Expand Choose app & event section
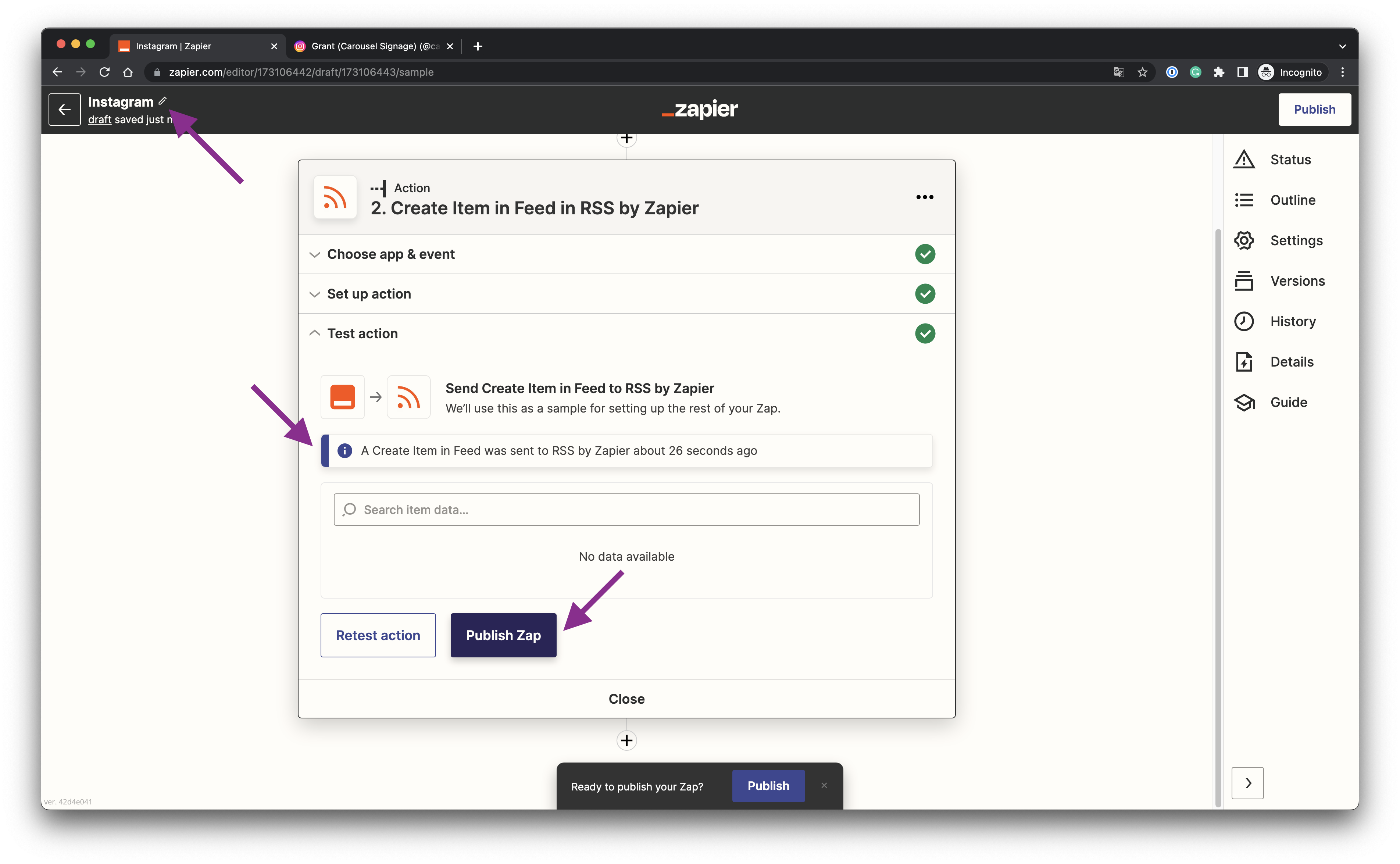 click(626, 254)
